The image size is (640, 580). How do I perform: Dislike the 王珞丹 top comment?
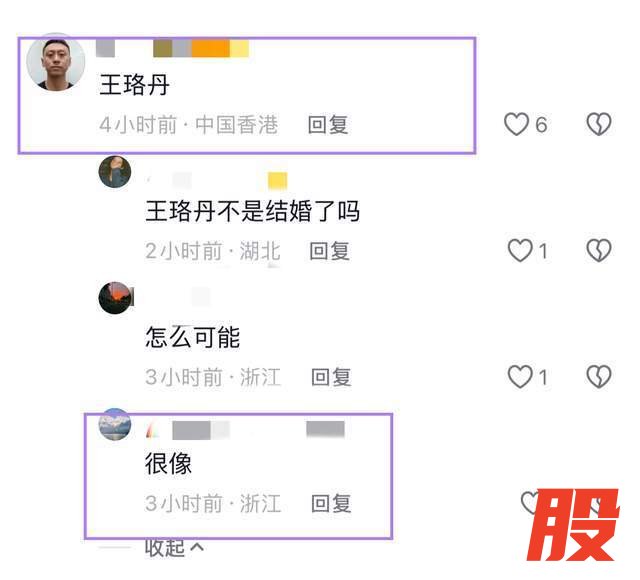pos(599,124)
